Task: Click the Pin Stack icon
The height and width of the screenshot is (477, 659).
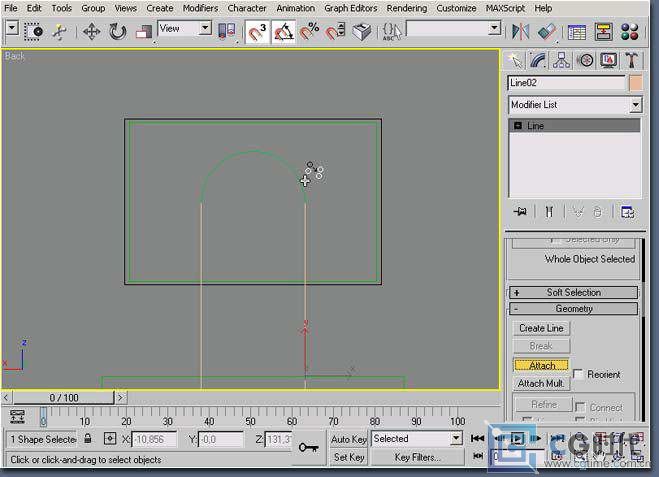Action: pyautogui.click(x=520, y=211)
